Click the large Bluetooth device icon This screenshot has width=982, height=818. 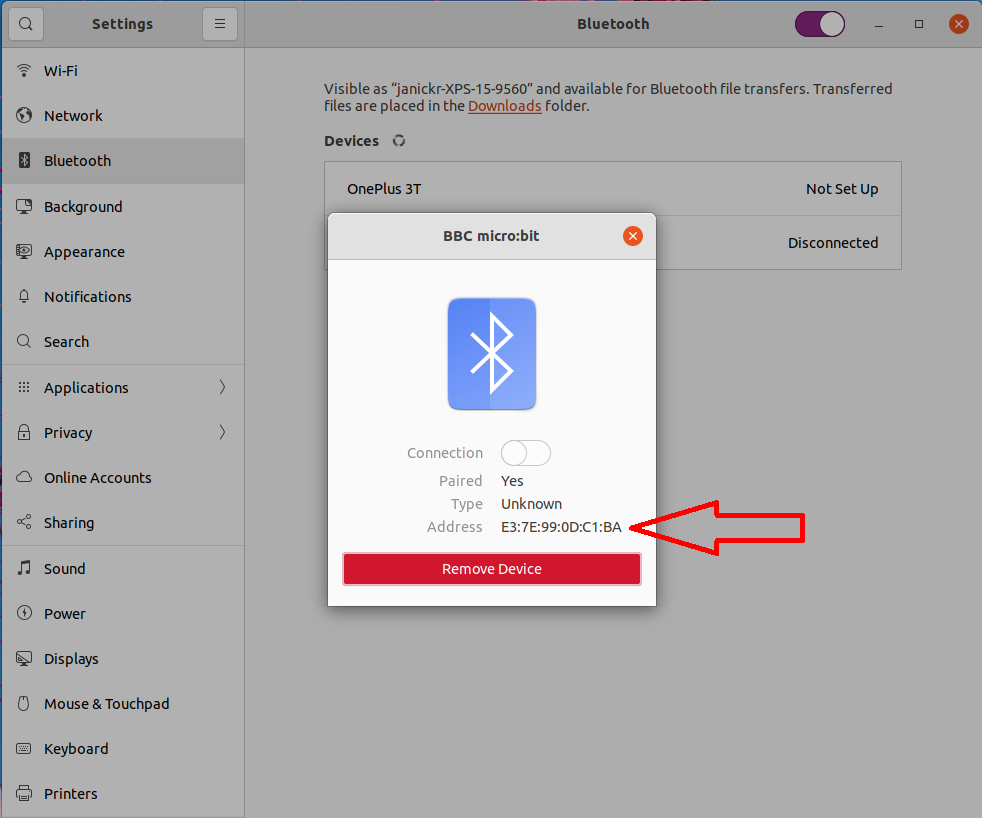click(492, 354)
